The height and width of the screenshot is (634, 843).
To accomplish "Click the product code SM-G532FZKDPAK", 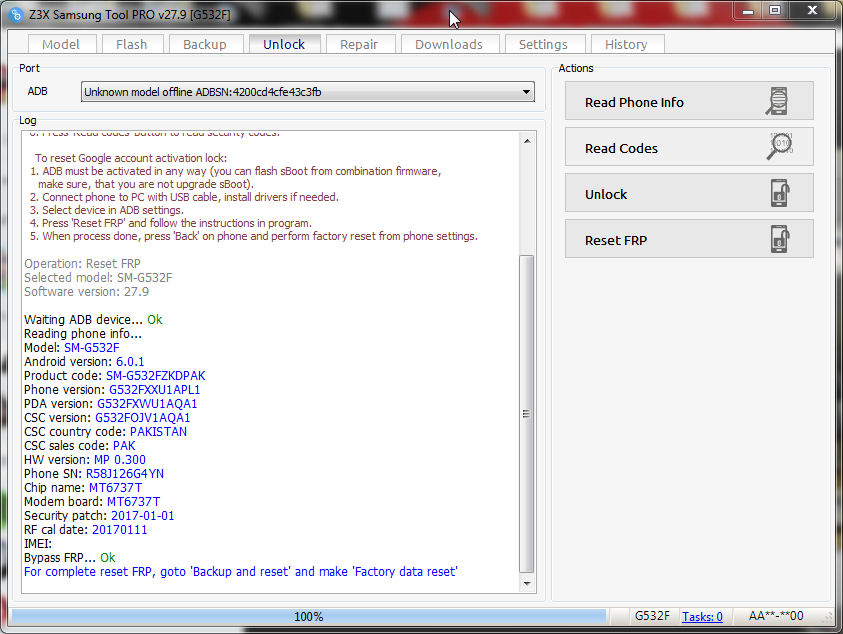I will point(155,376).
